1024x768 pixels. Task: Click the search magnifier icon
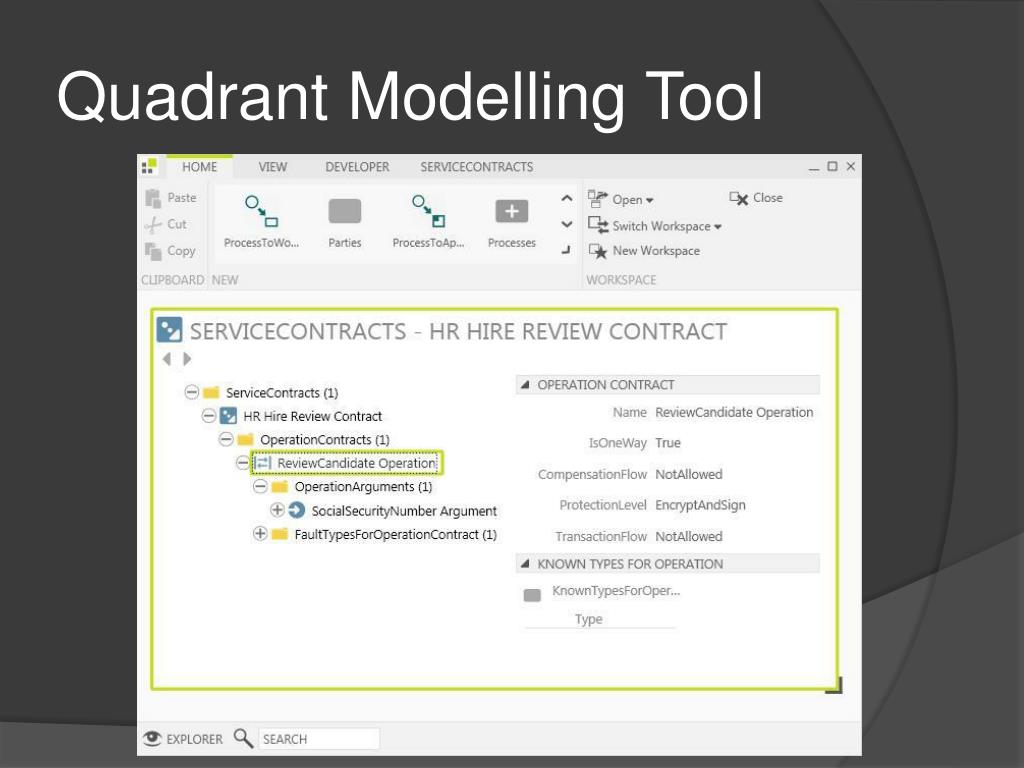(x=243, y=739)
